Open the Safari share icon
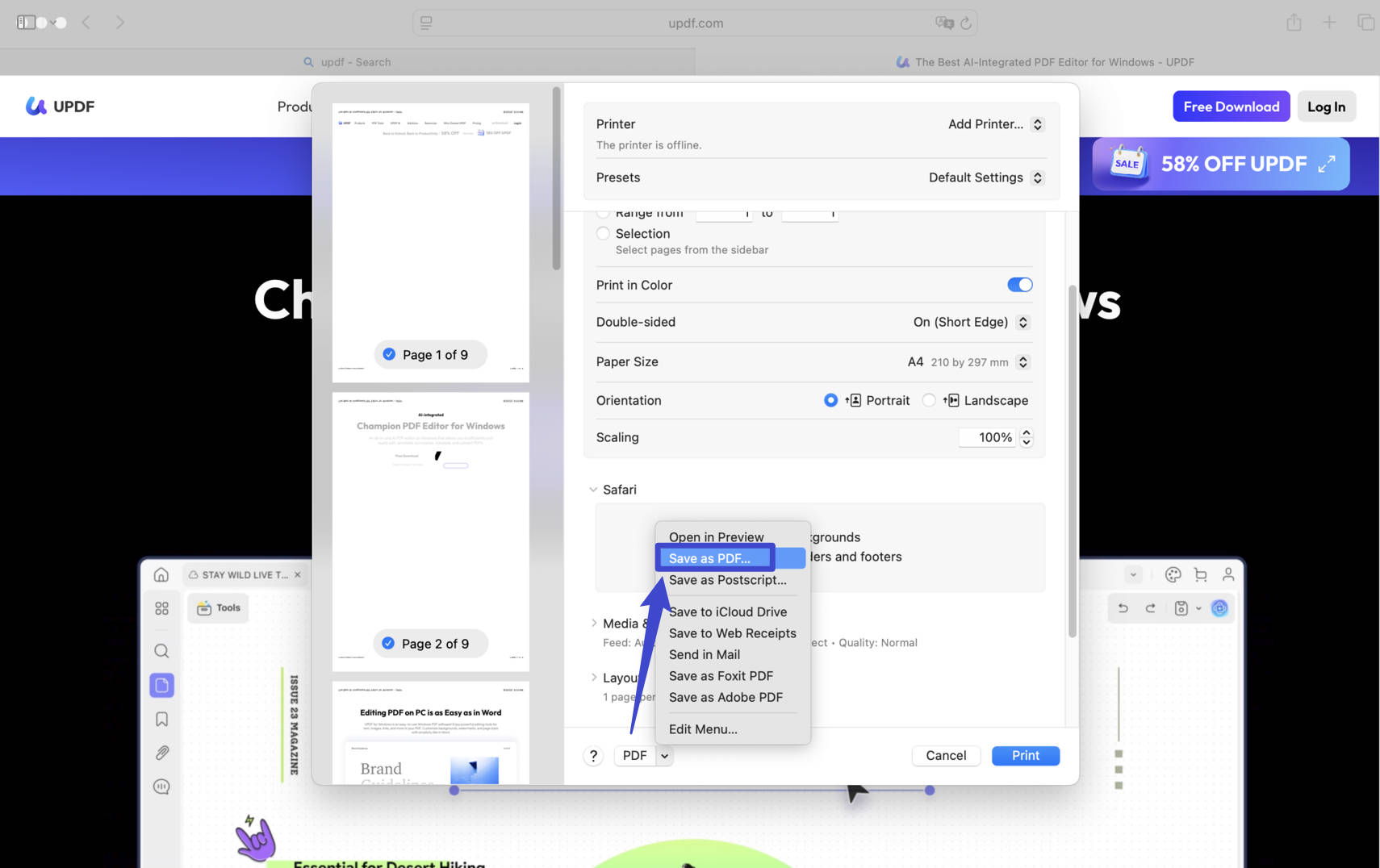The width and height of the screenshot is (1380, 868). point(1294,22)
